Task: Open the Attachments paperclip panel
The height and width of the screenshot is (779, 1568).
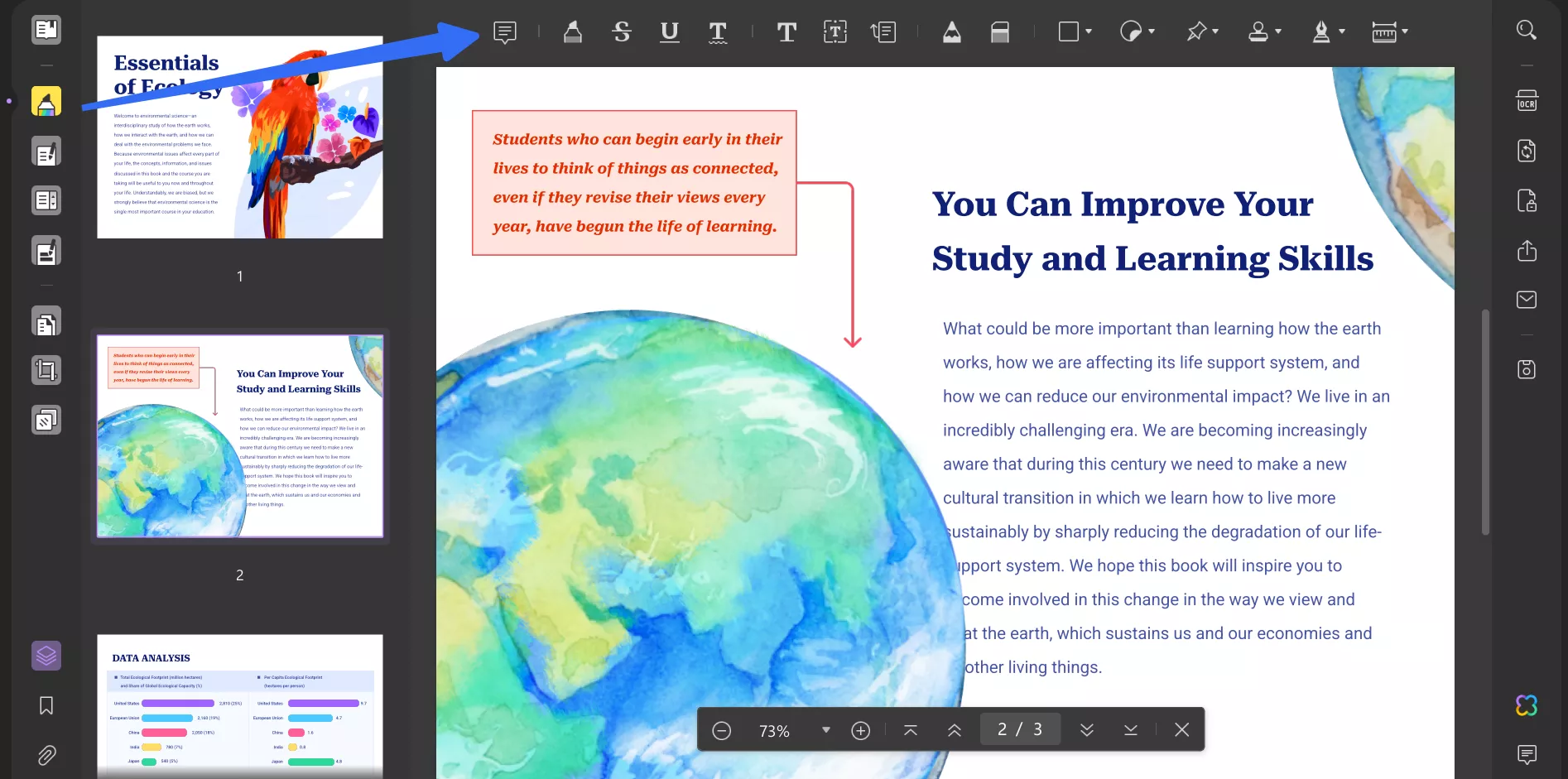Action: click(x=46, y=755)
